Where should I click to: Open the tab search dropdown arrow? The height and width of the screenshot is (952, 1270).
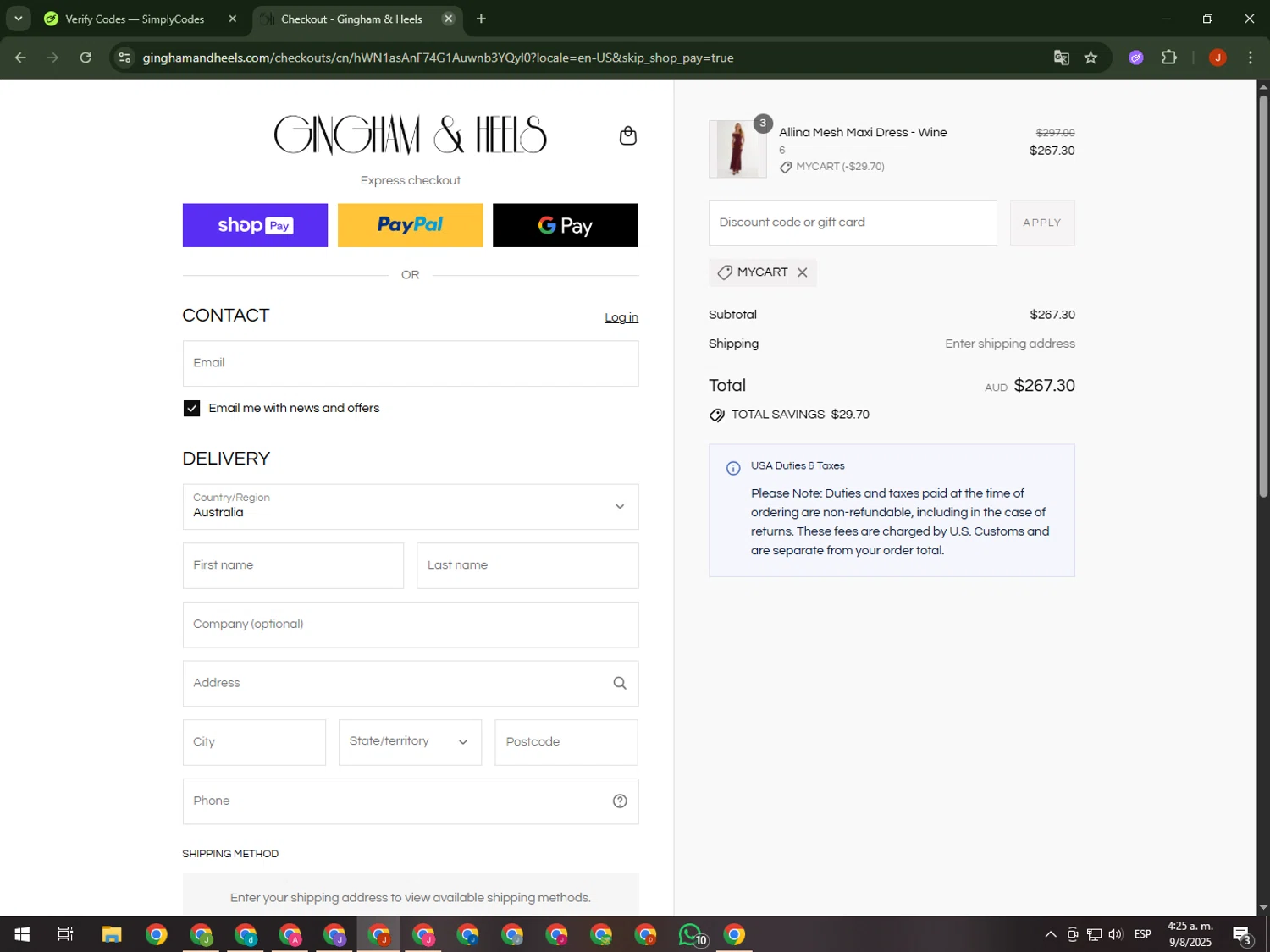point(18,19)
